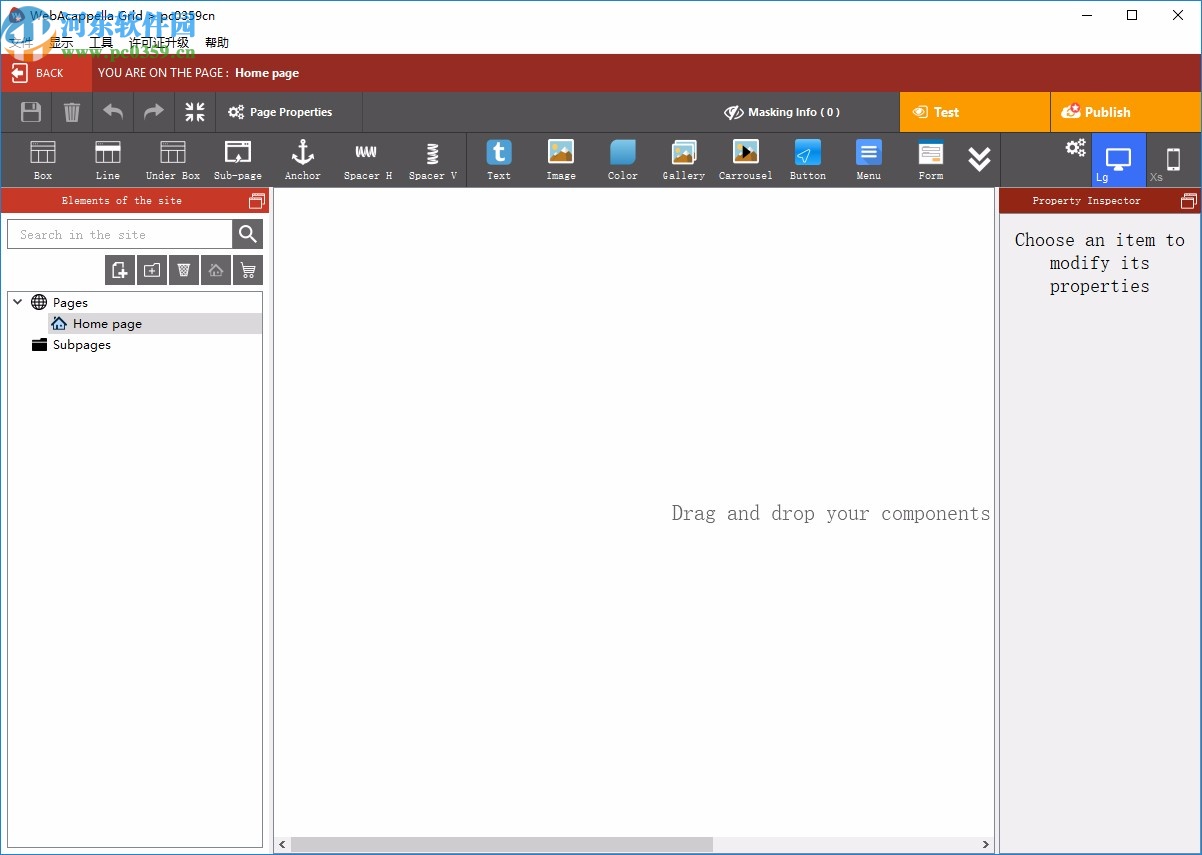Open the 许可证升级 menu
The width and height of the screenshot is (1202, 855).
[159, 43]
